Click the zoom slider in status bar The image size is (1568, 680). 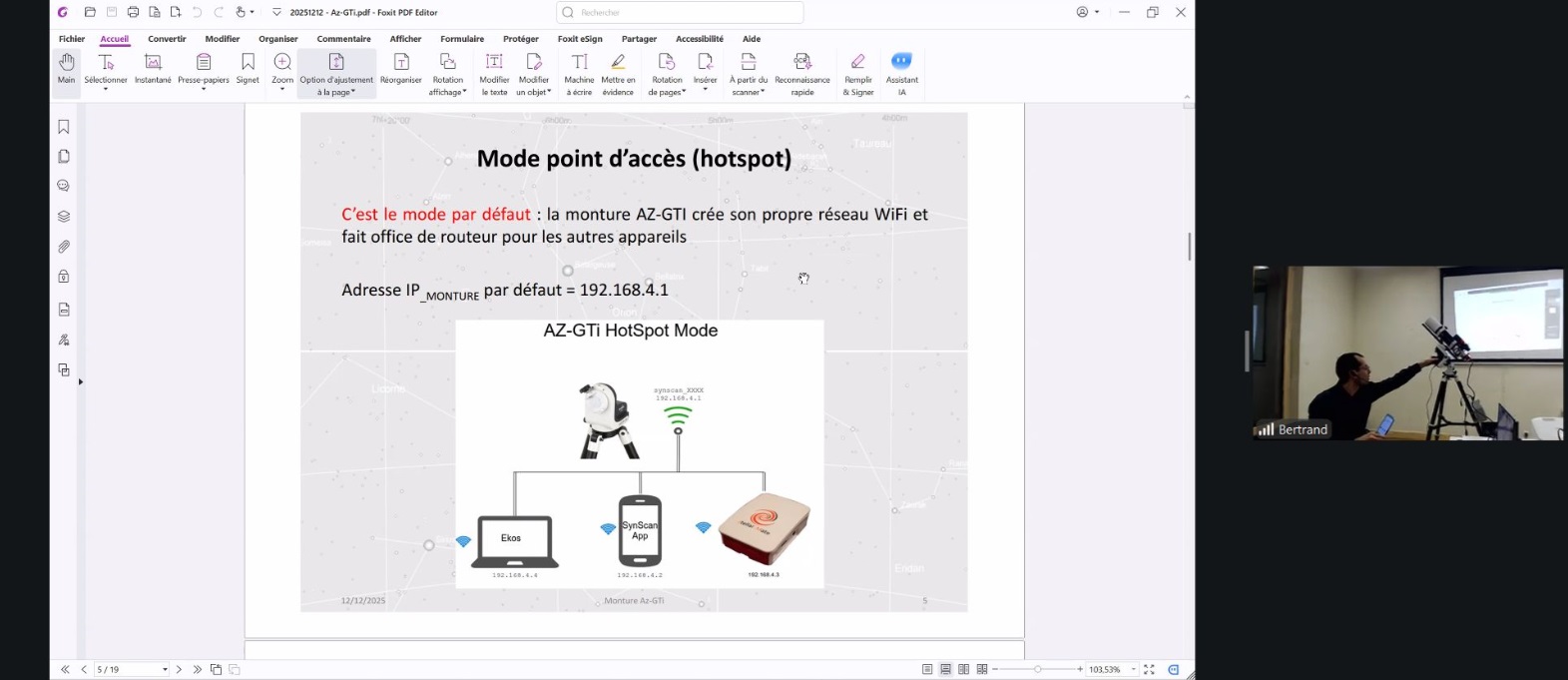point(1038,669)
